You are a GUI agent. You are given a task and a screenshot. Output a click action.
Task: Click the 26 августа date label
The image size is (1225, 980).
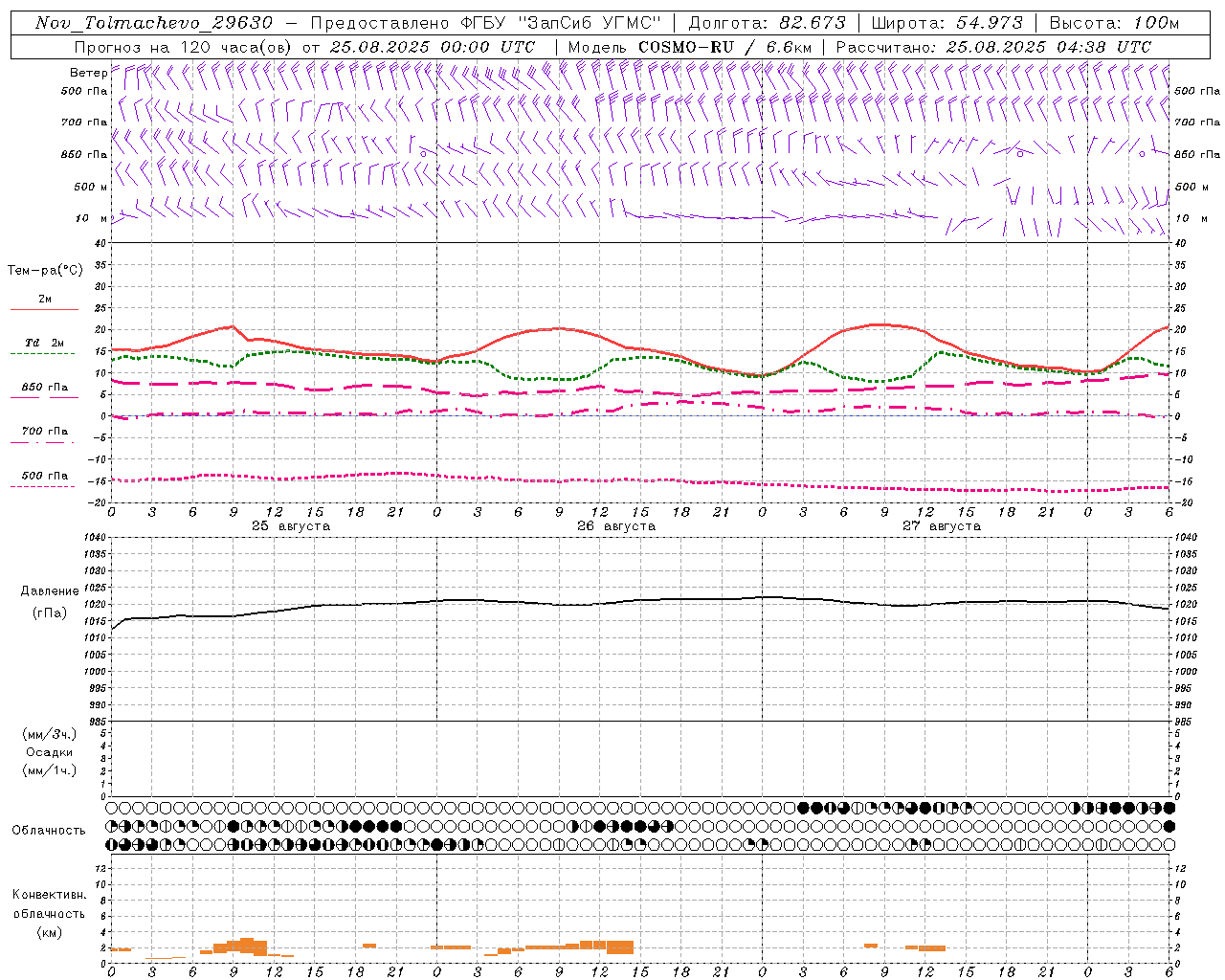616,526
